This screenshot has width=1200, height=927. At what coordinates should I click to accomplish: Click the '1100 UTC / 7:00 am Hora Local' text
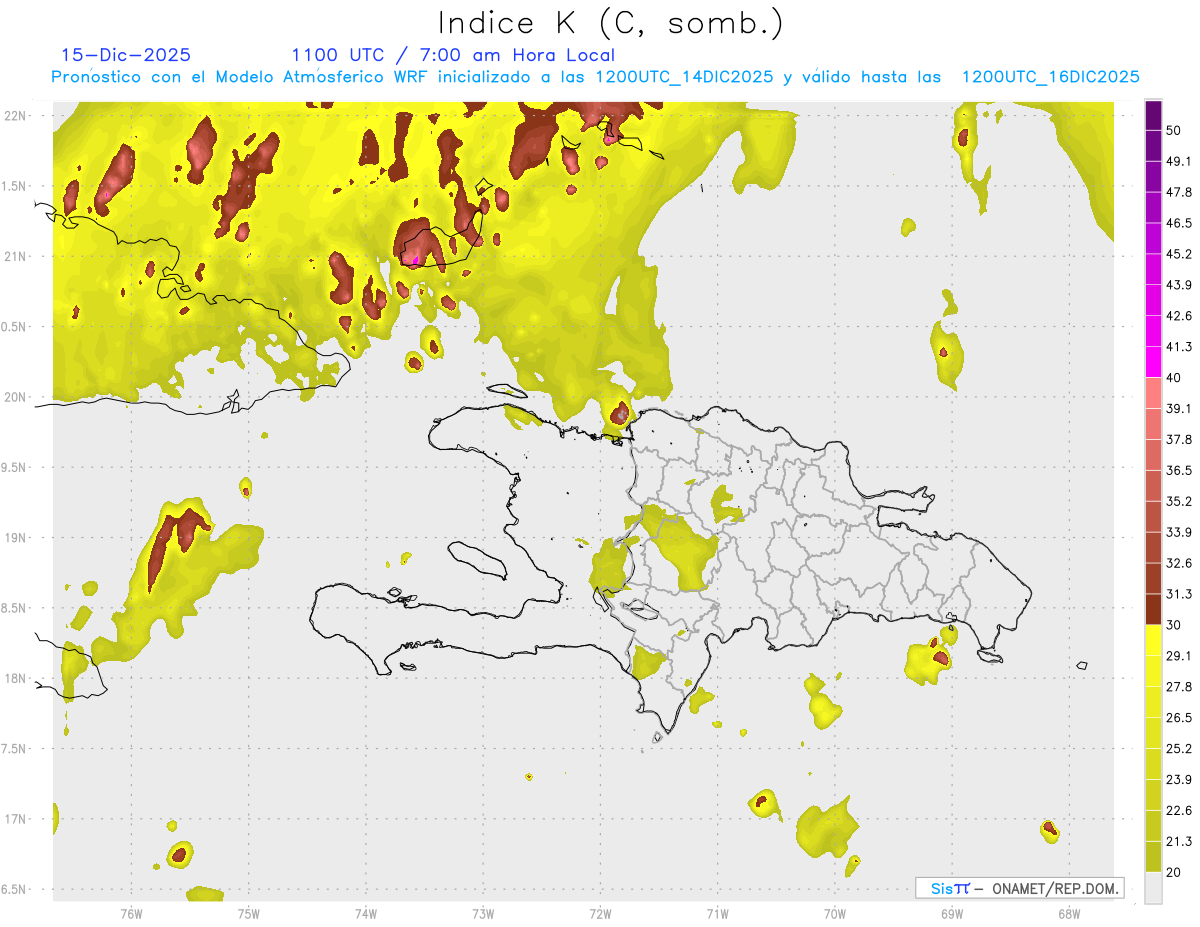click(x=453, y=55)
